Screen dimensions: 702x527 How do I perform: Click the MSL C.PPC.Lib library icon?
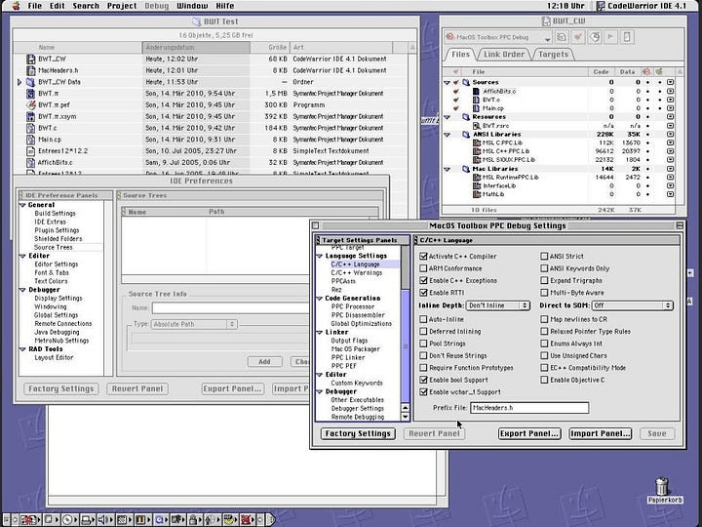[x=475, y=142]
